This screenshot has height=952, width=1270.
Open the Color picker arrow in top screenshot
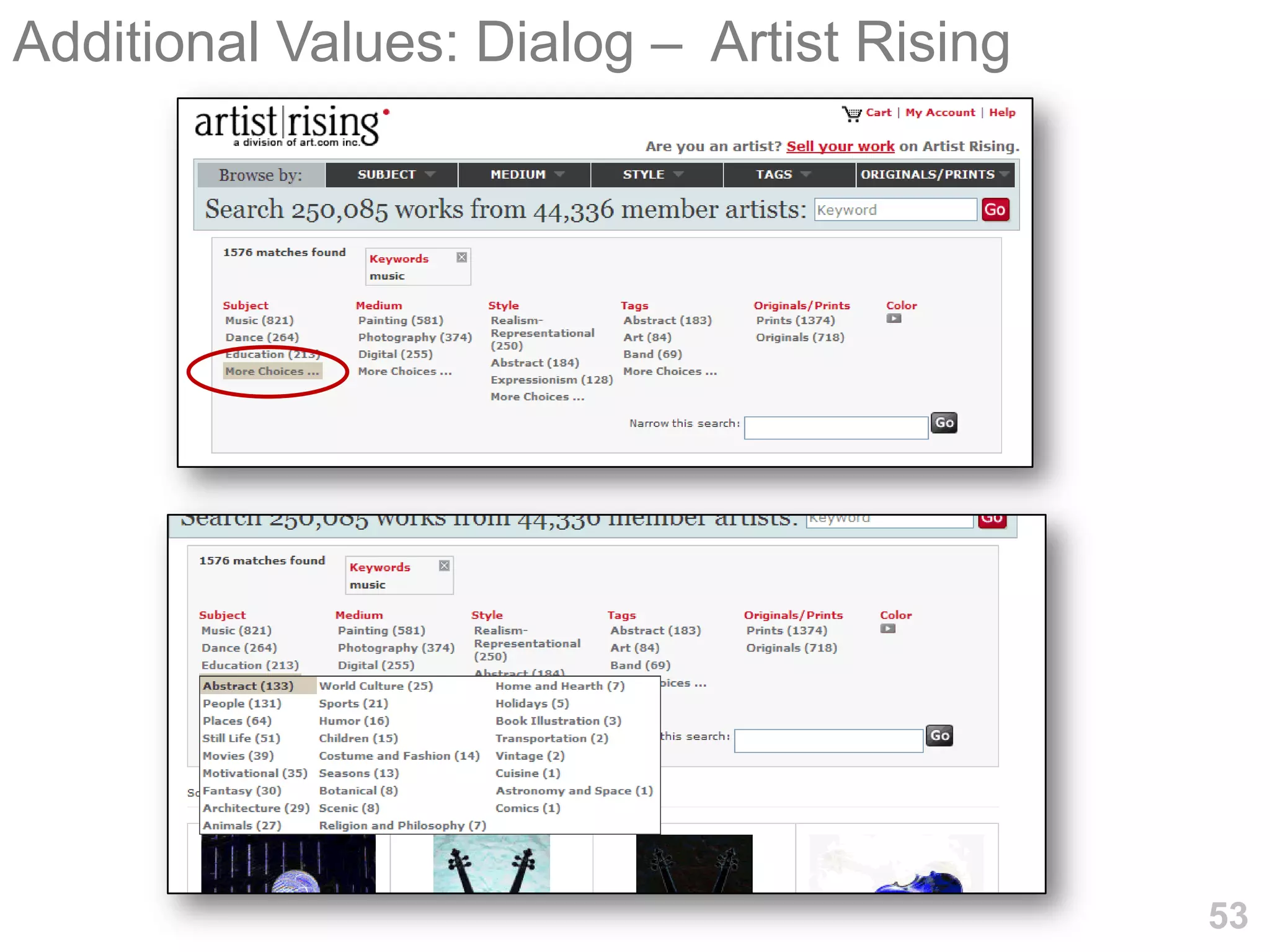pos(894,319)
